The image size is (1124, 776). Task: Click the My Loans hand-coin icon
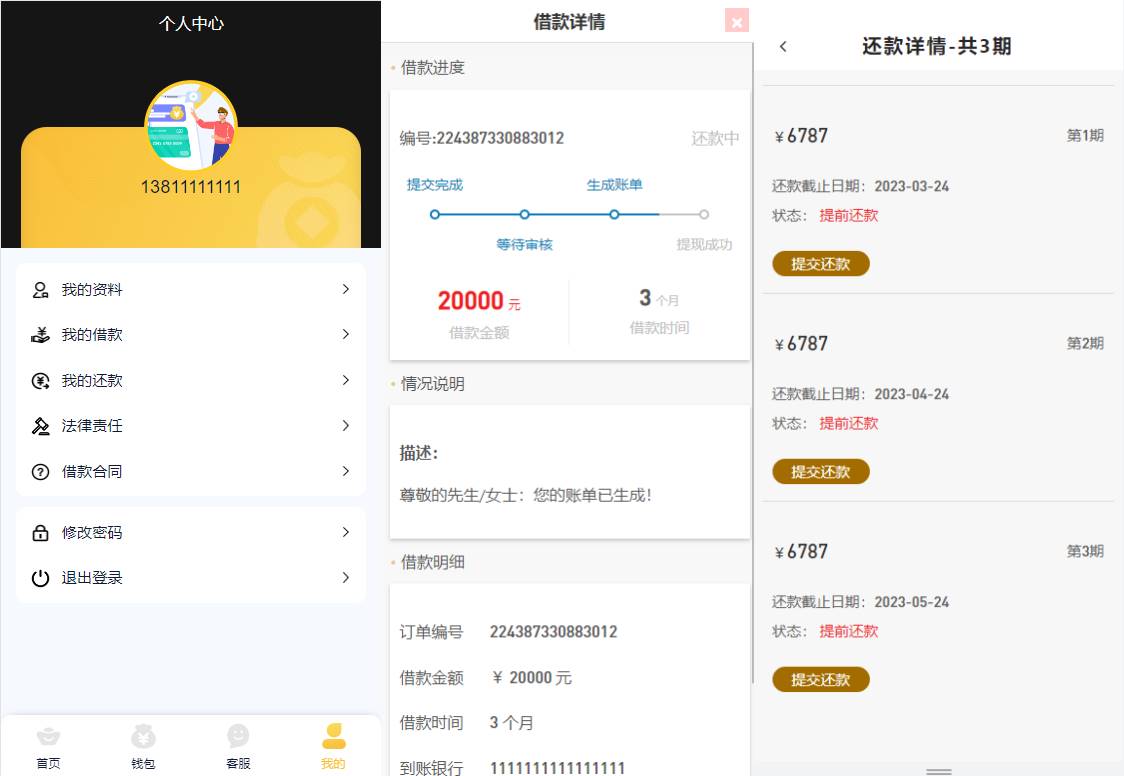coord(40,335)
